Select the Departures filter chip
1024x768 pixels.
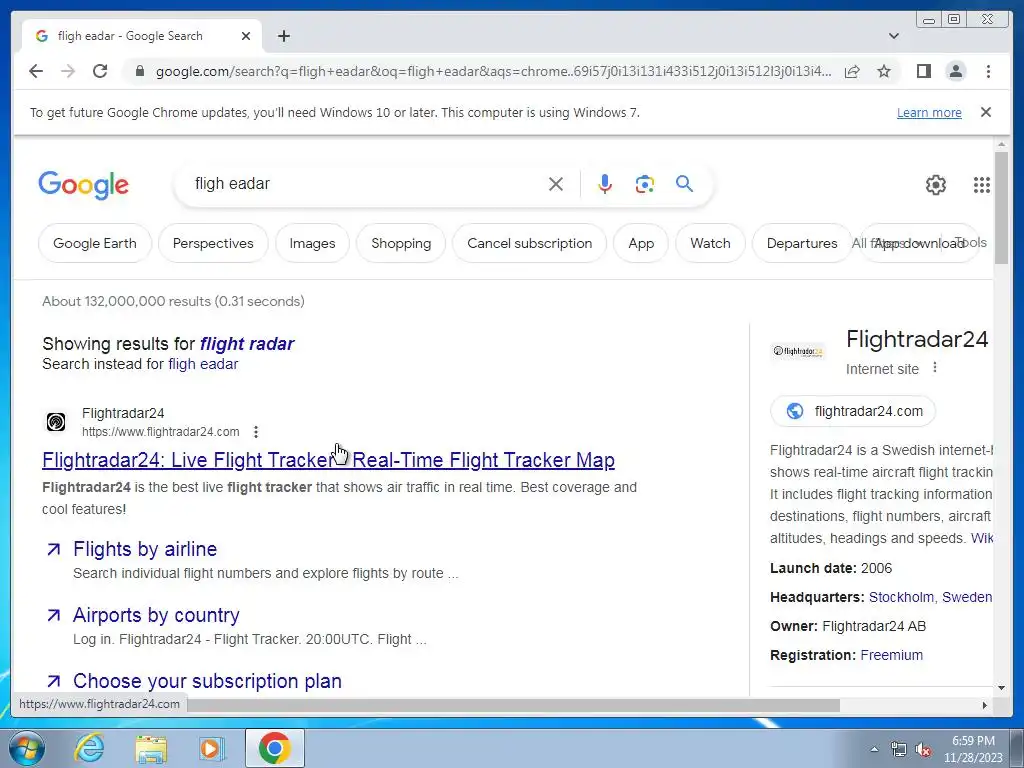pos(802,243)
